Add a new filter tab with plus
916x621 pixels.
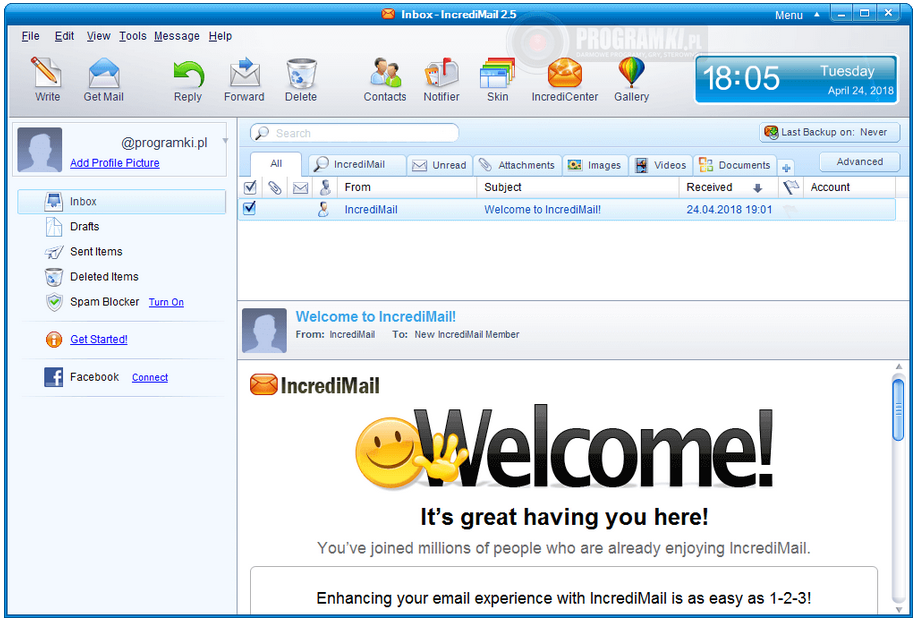pos(786,168)
